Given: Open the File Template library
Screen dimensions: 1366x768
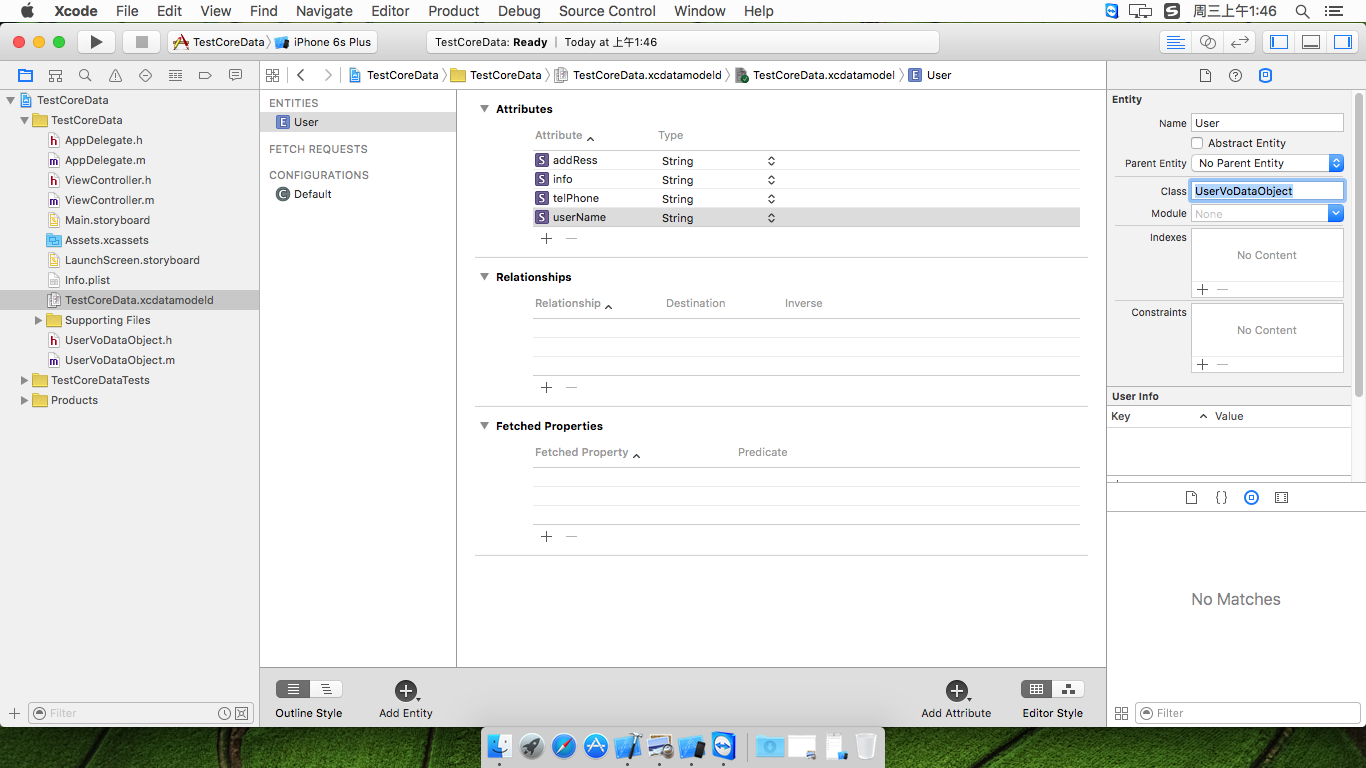Looking at the screenshot, I should [x=1191, y=497].
